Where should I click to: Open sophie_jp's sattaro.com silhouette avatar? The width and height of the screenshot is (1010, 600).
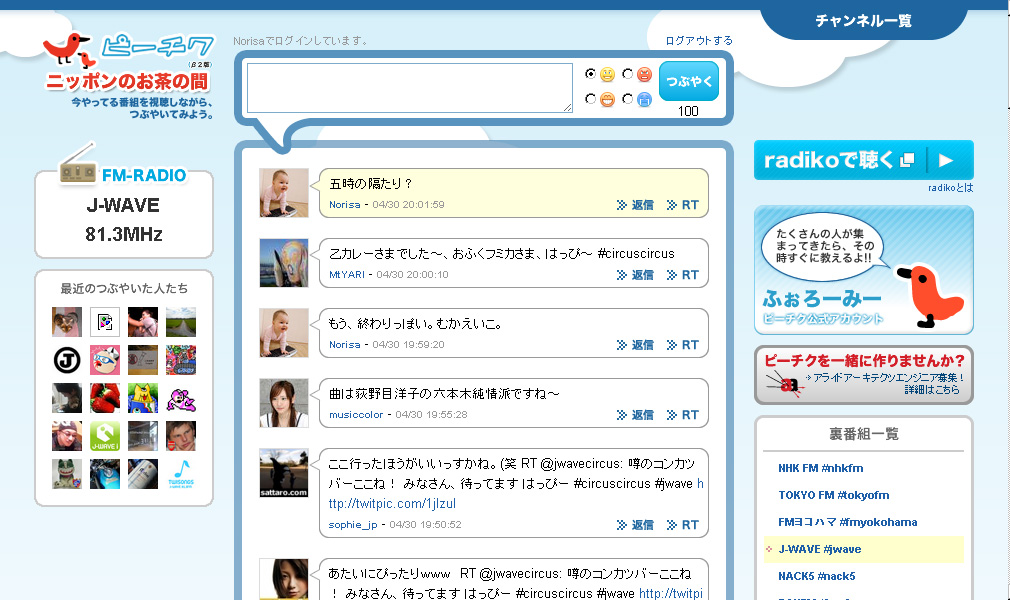click(284, 473)
